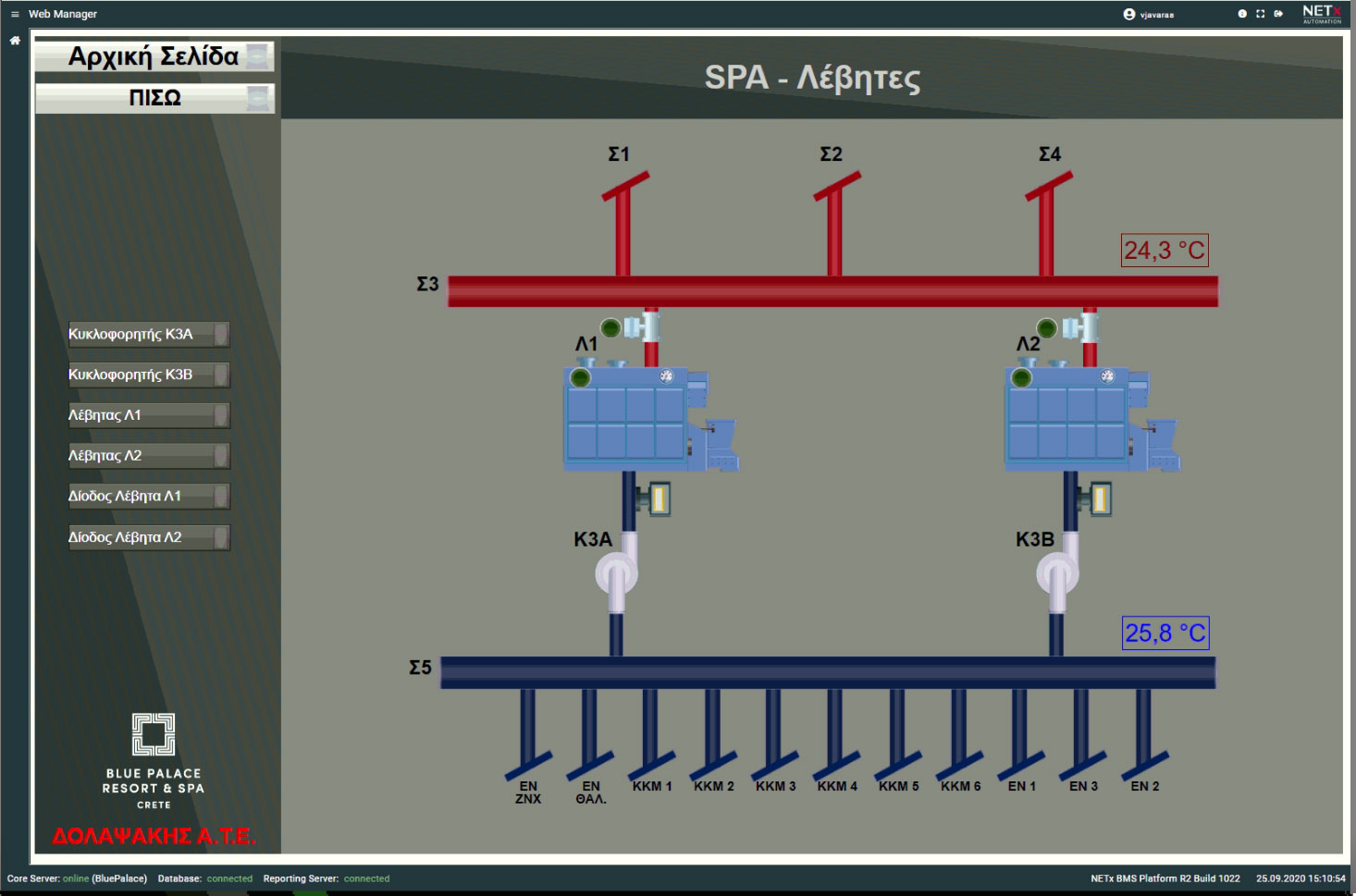1356x896 pixels.
Task: Click the EN ΘΑΛ. outlet label
Action: point(591,792)
